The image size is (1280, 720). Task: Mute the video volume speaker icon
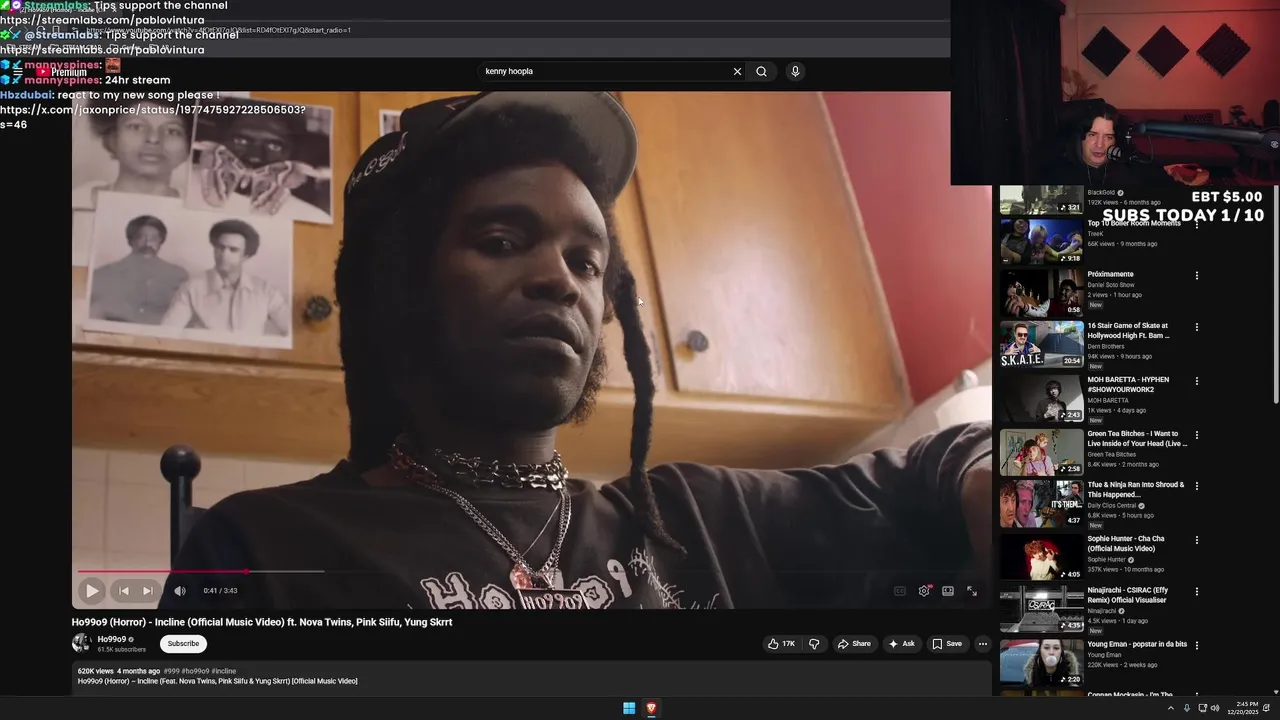[x=180, y=591]
